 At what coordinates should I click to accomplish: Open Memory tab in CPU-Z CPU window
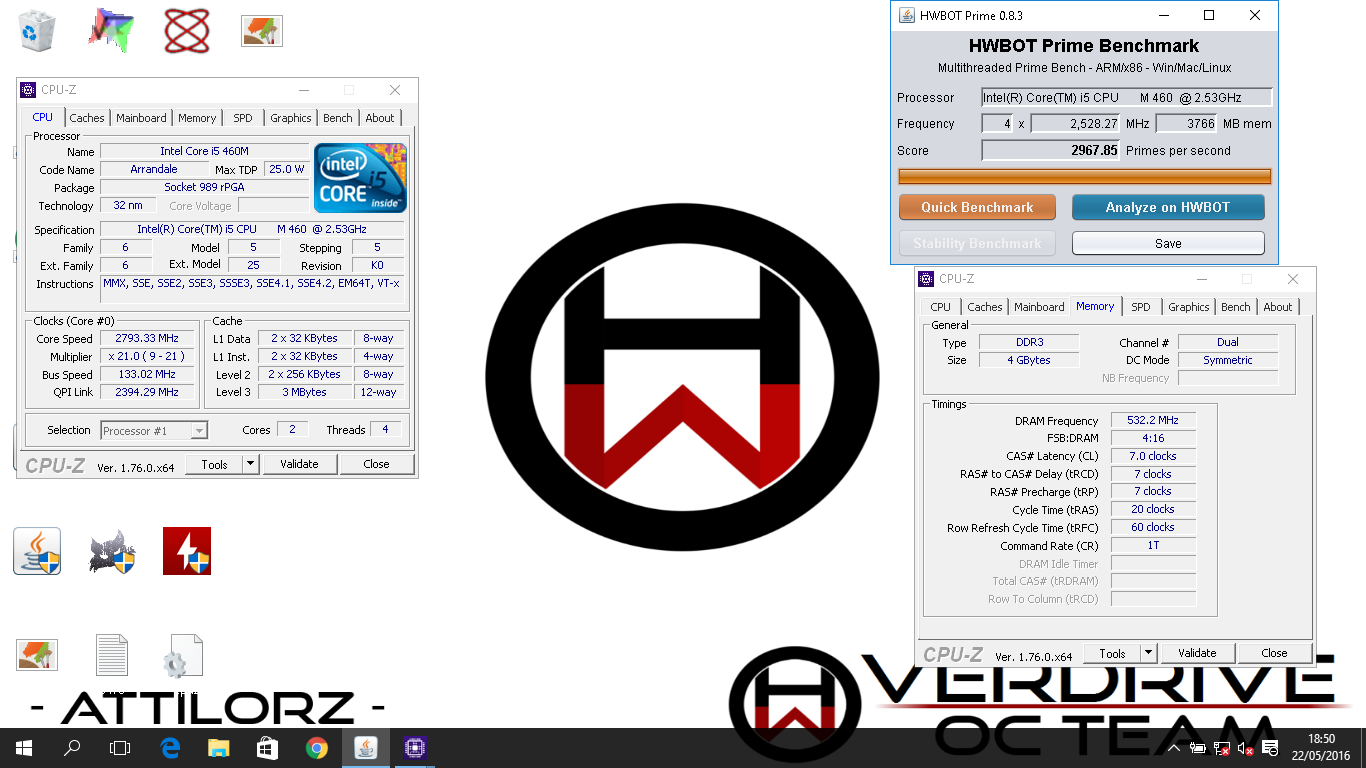197,118
